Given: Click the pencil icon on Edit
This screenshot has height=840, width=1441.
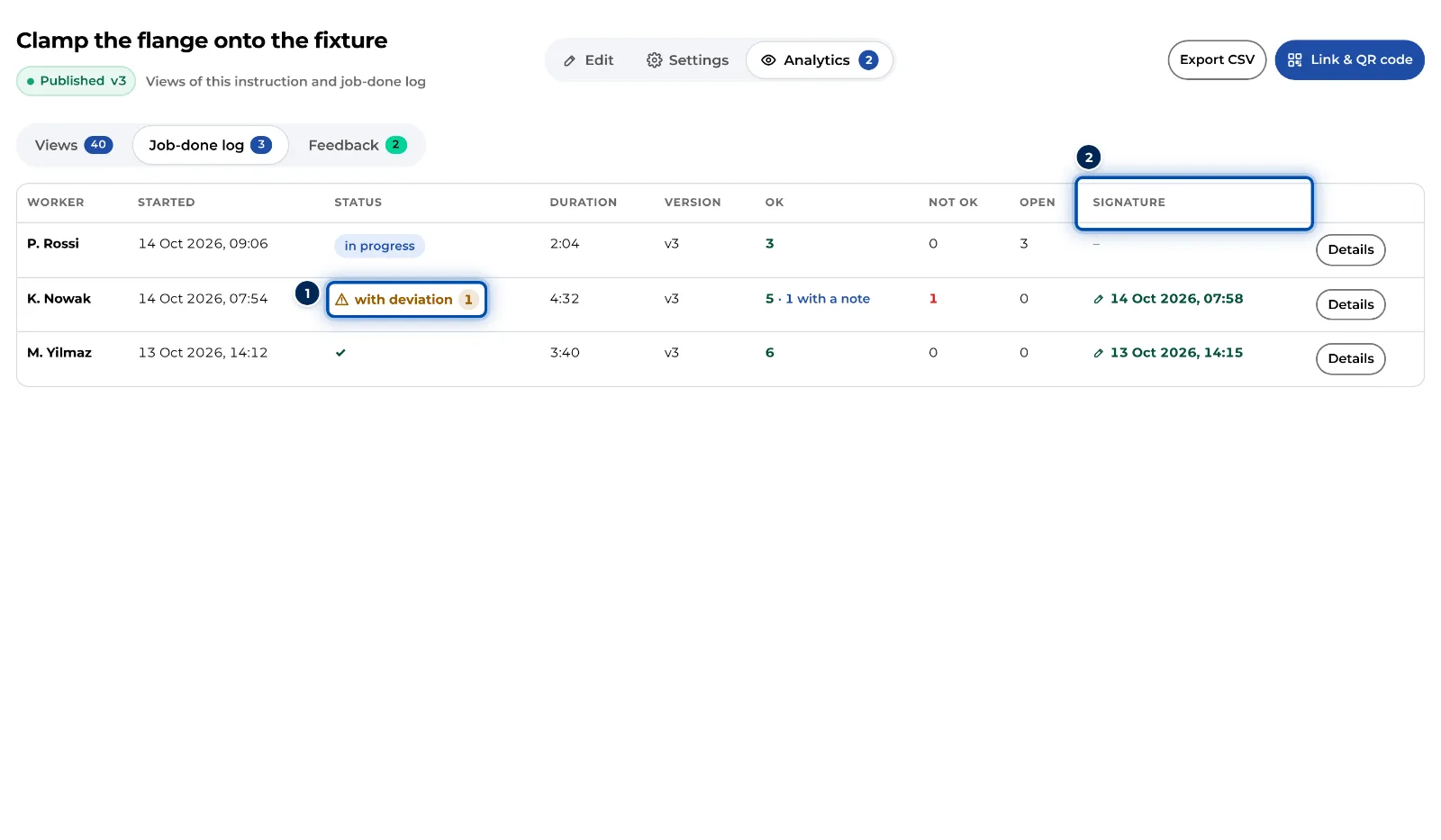Looking at the screenshot, I should pyautogui.click(x=569, y=60).
